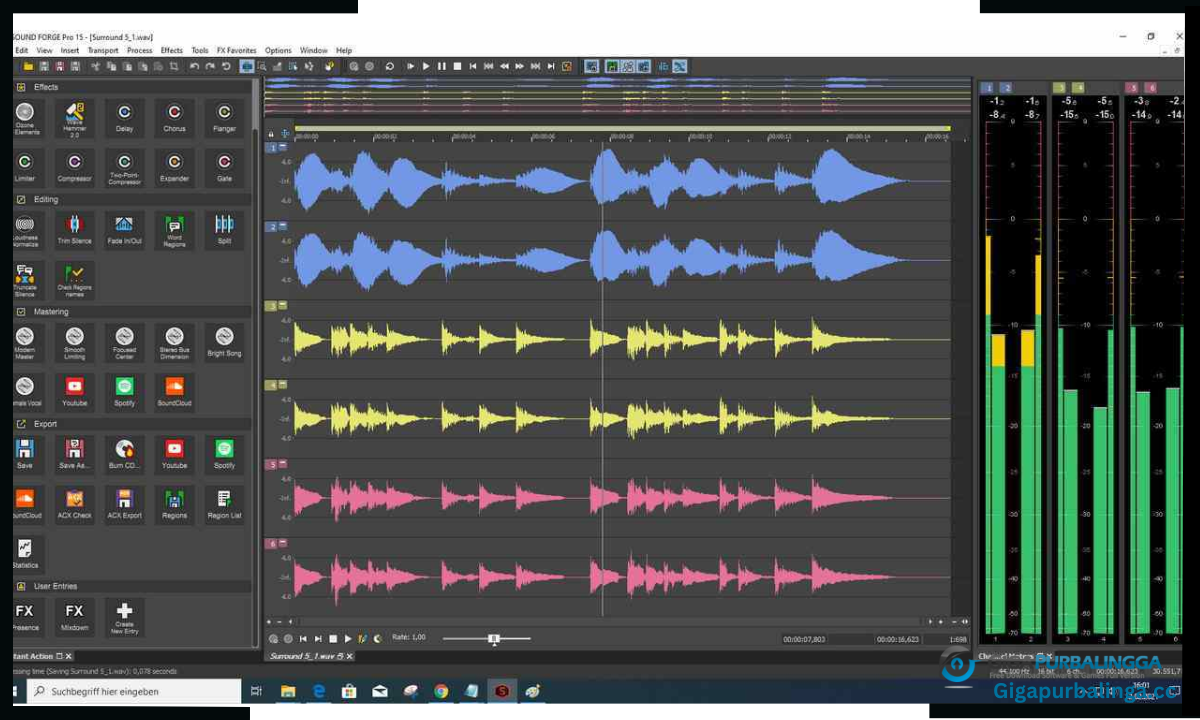Open the Compressor effect

(74, 167)
